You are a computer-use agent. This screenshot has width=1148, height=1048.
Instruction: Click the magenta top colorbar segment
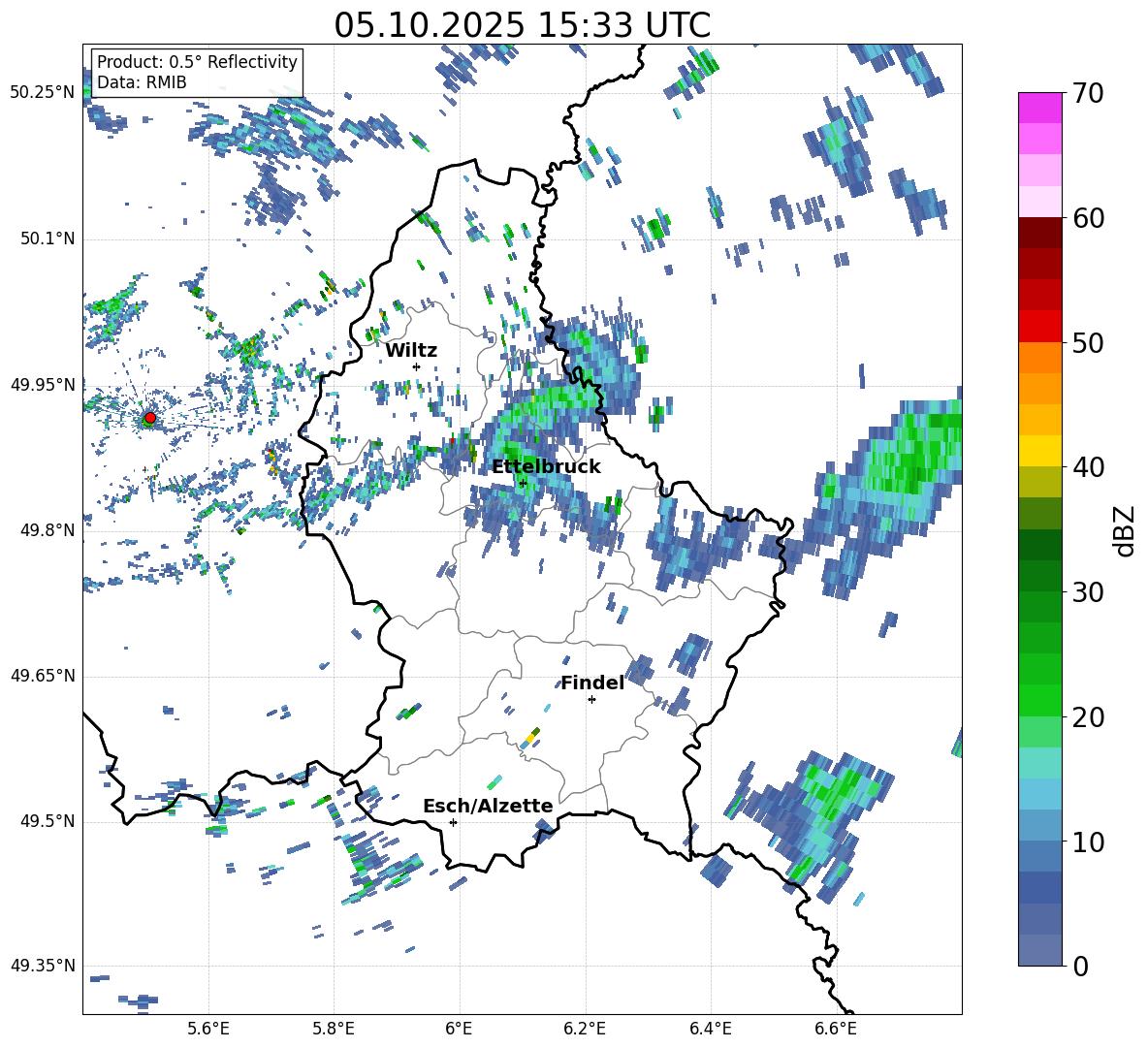(x=1039, y=108)
